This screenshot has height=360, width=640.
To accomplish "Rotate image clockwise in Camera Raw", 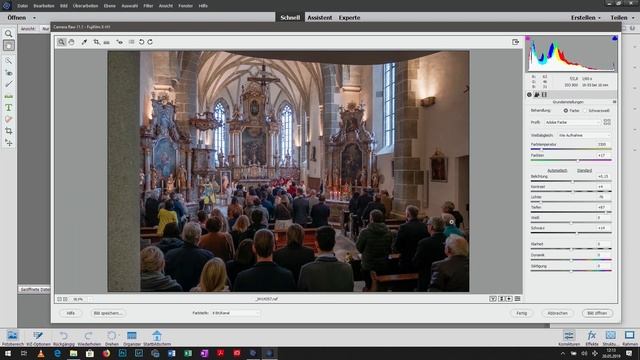I will [150, 42].
